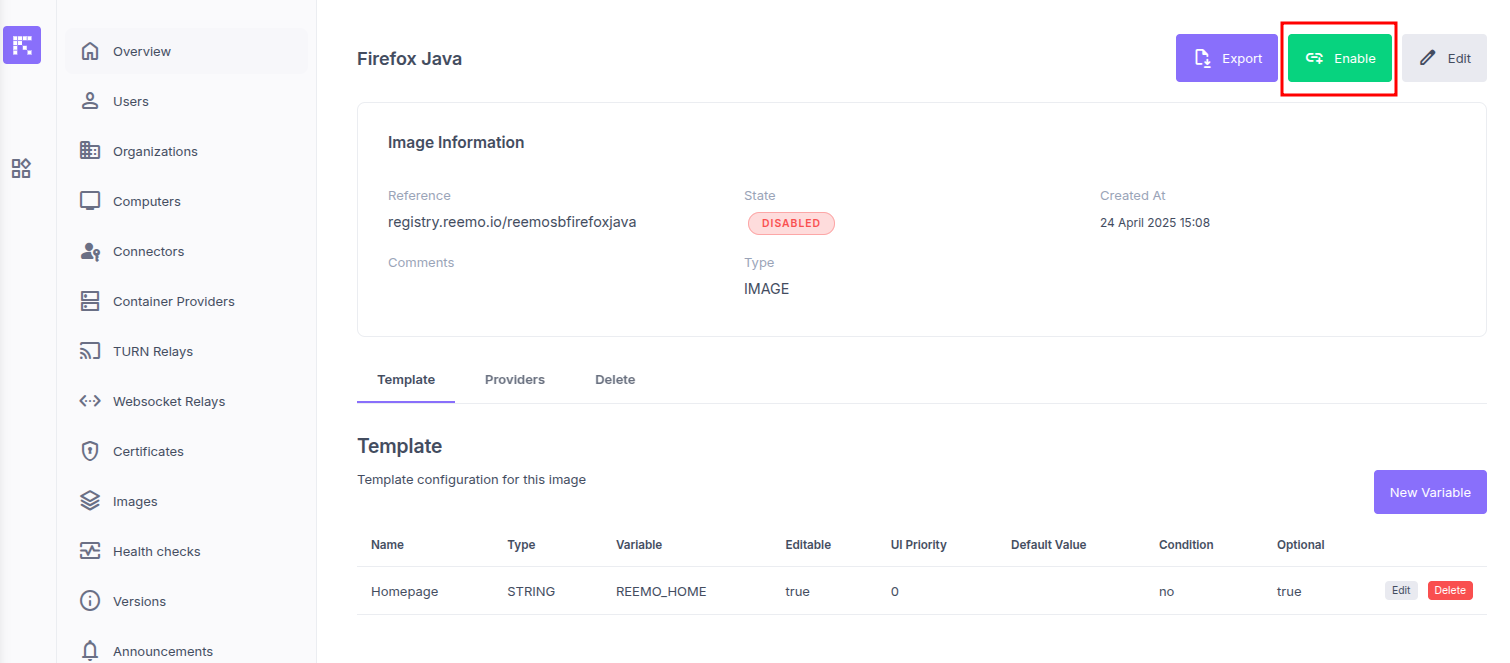Screen dimensions: 1510x663
Task: Open Connectors section
Action: tap(187, 251)
